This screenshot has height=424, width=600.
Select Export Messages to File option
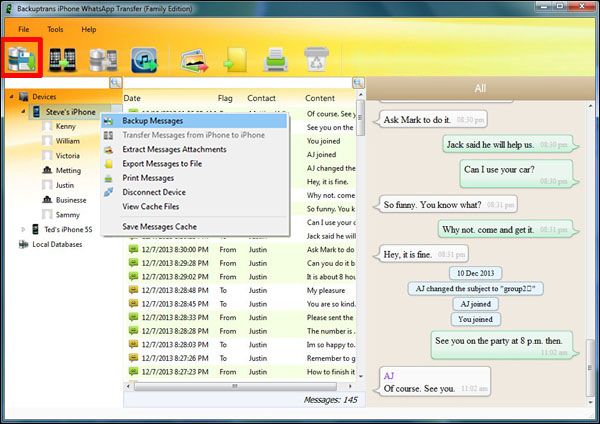pos(162,164)
